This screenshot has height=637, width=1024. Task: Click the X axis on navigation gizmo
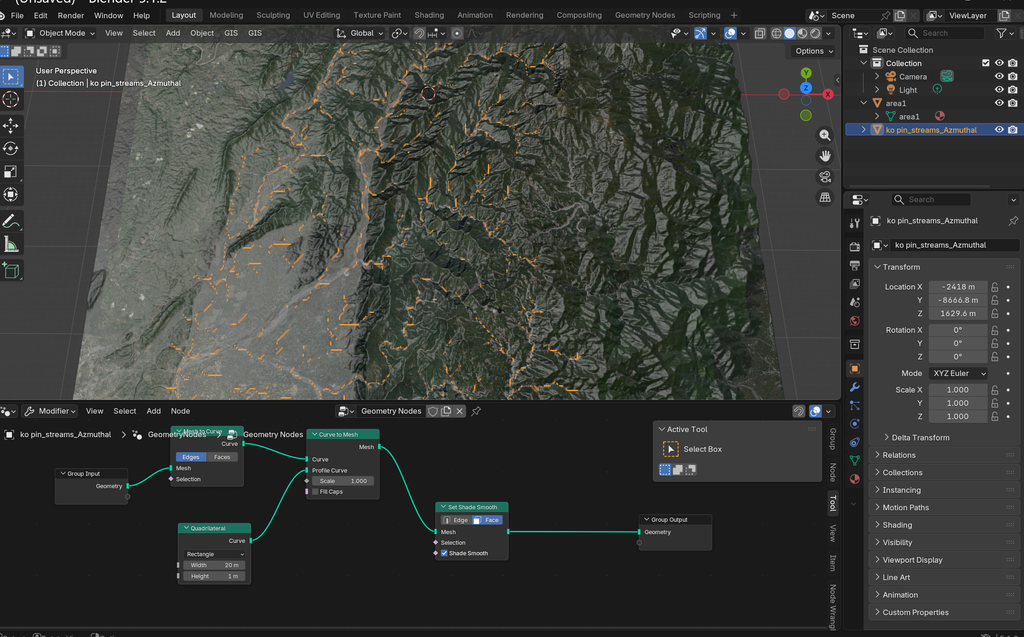(828, 94)
